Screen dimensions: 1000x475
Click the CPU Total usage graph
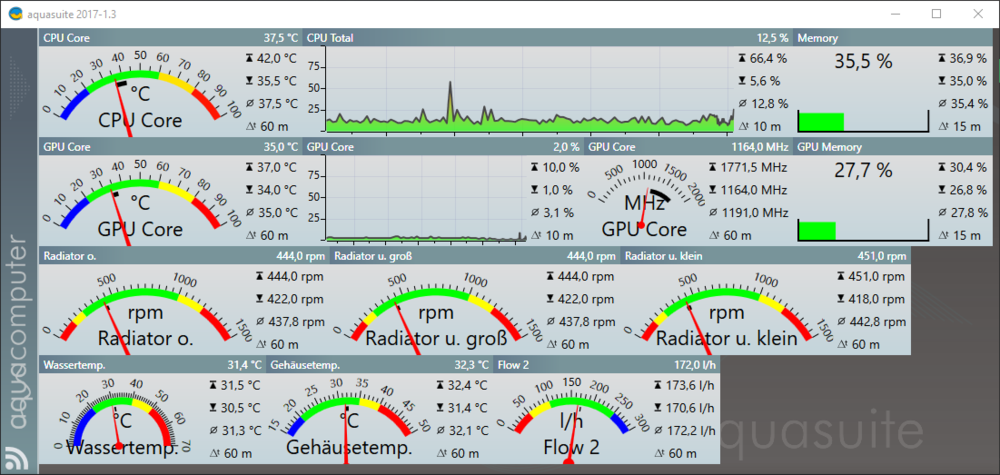[530, 90]
